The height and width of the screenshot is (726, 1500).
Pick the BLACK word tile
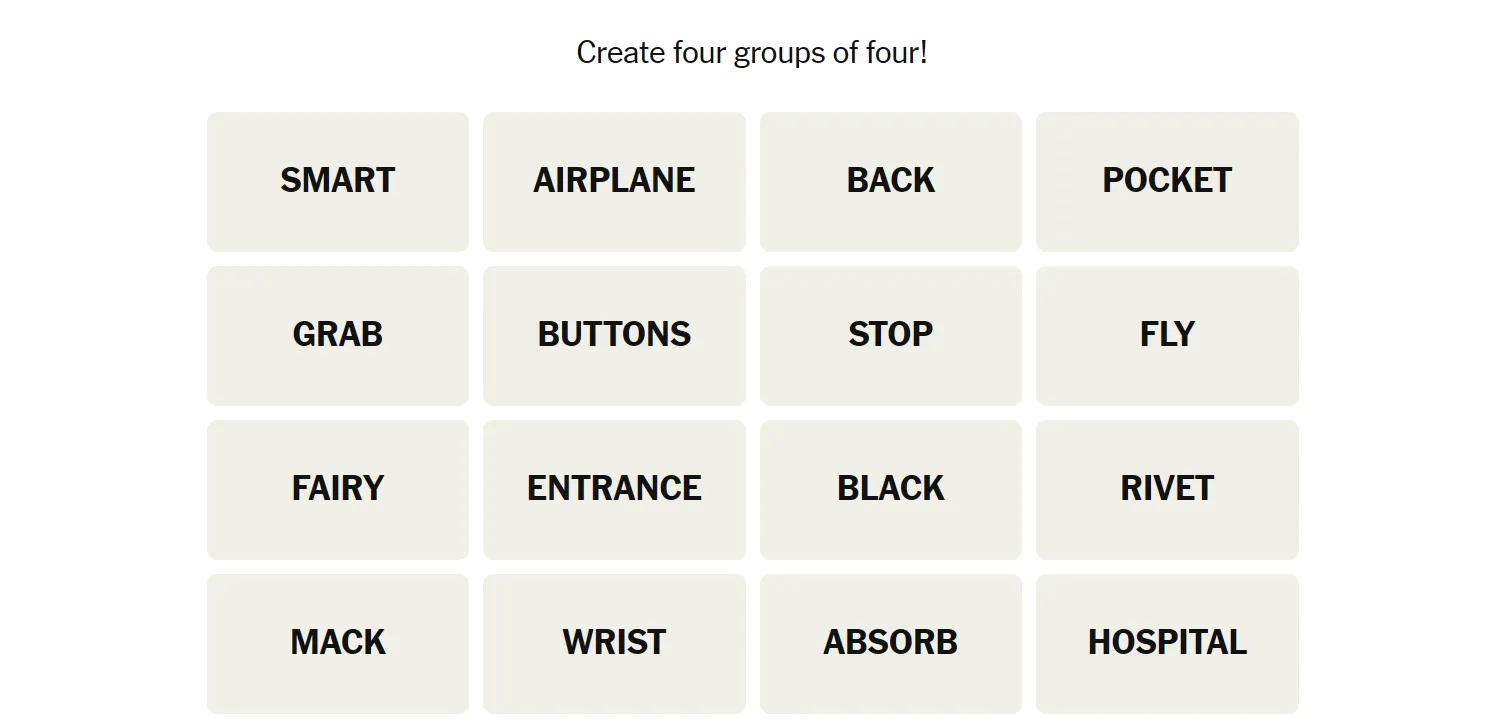(x=891, y=489)
